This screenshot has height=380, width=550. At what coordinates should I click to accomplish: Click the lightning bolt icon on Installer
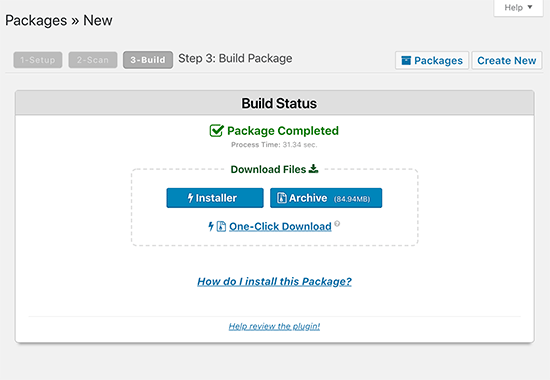190,198
